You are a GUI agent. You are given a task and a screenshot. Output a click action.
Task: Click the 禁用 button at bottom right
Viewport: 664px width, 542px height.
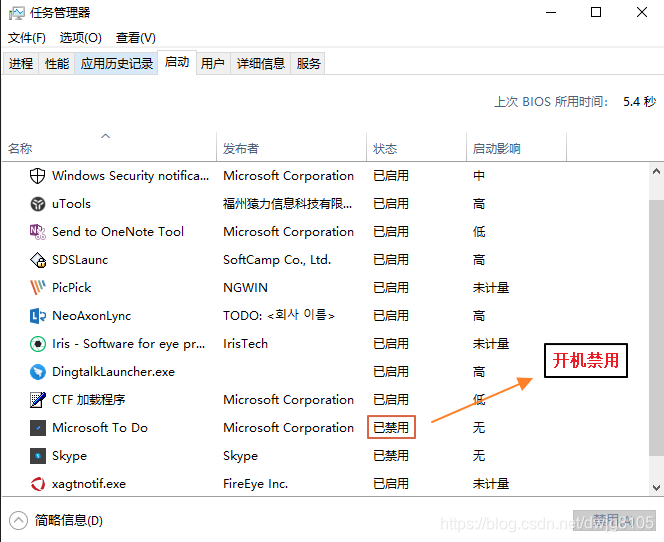pyautogui.click(x=614, y=520)
